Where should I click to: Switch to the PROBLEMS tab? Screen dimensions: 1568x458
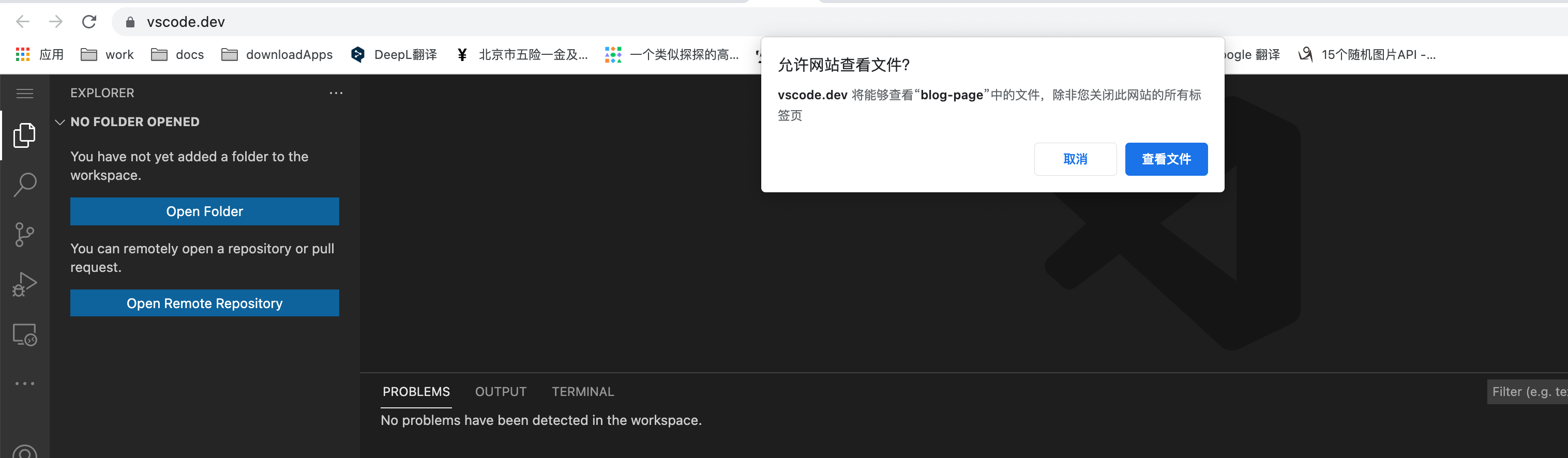pos(416,392)
